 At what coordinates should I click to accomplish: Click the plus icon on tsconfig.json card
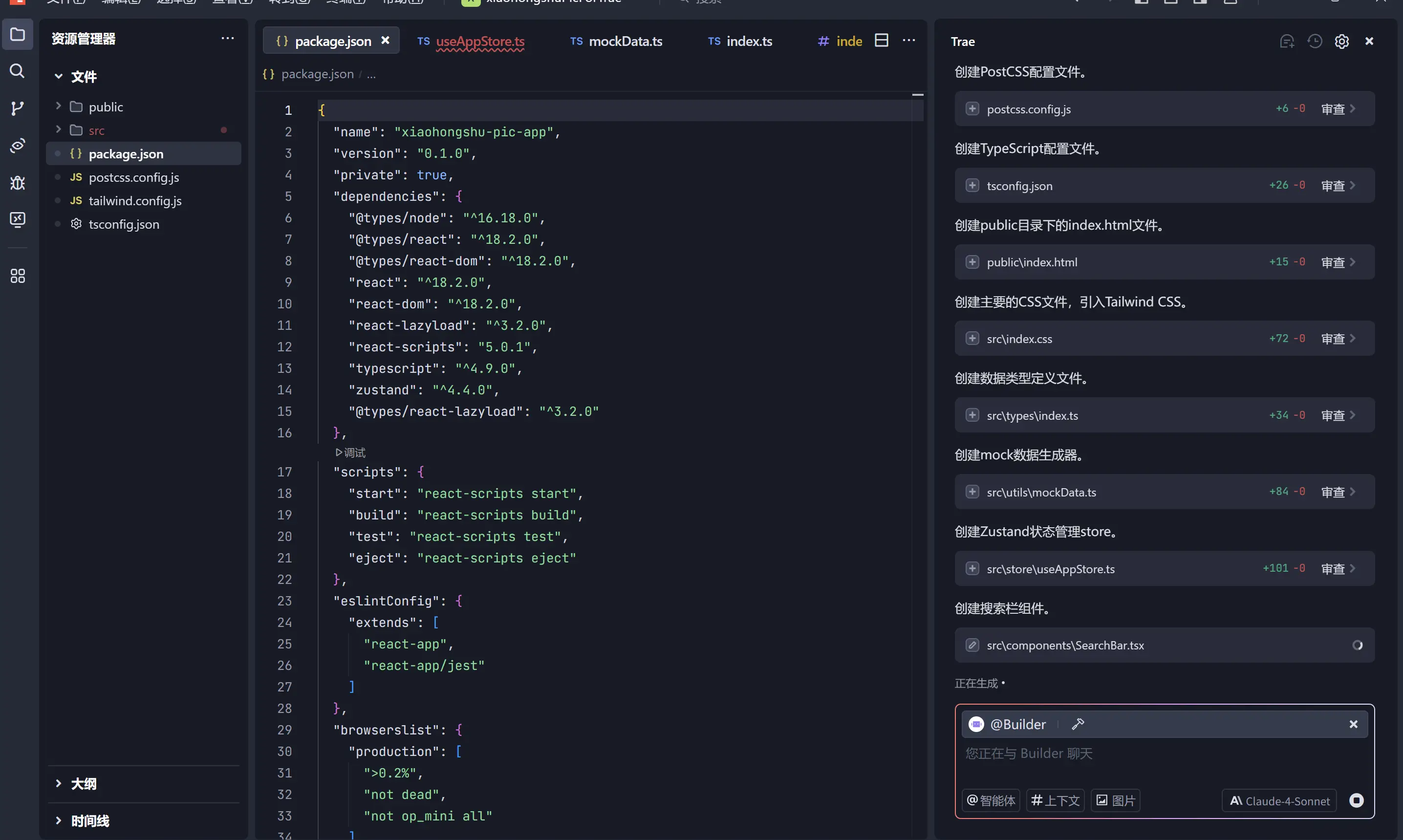tap(972, 185)
